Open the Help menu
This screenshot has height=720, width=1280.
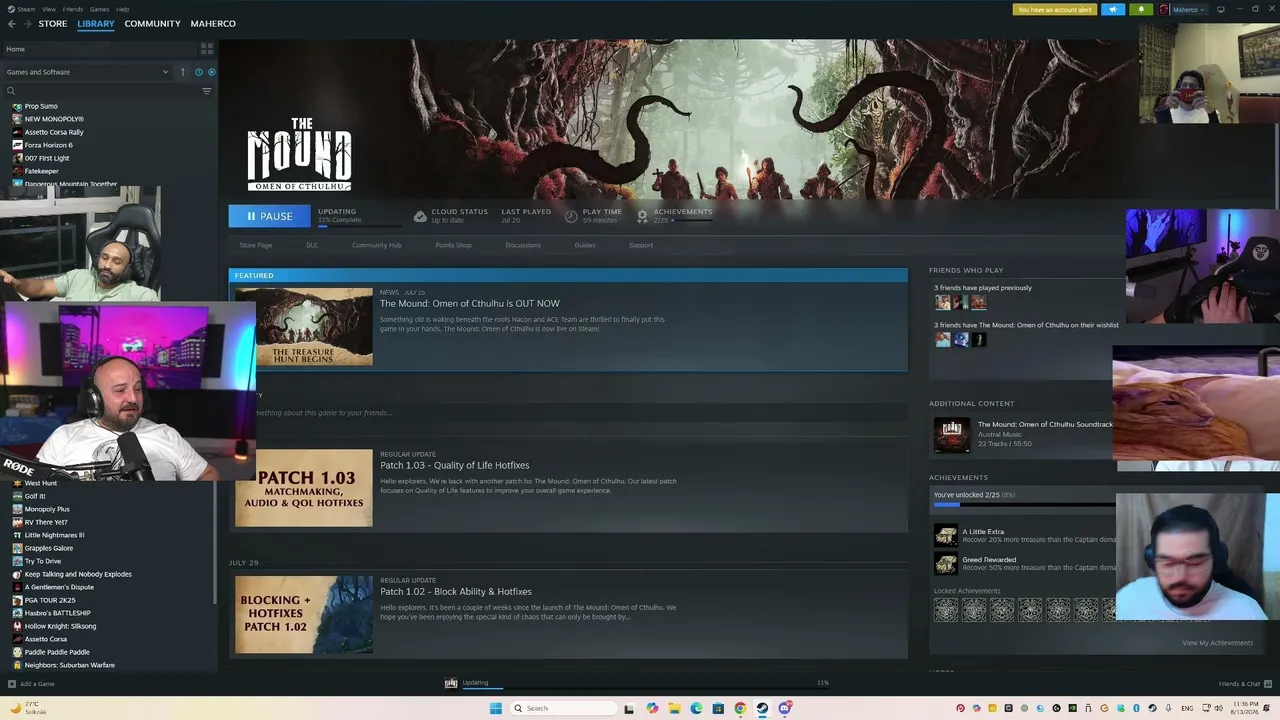click(x=122, y=9)
